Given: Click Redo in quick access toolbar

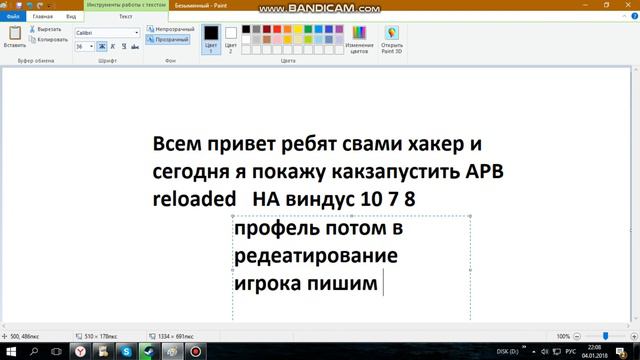Looking at the screenshot, I should tap(40, 5).
